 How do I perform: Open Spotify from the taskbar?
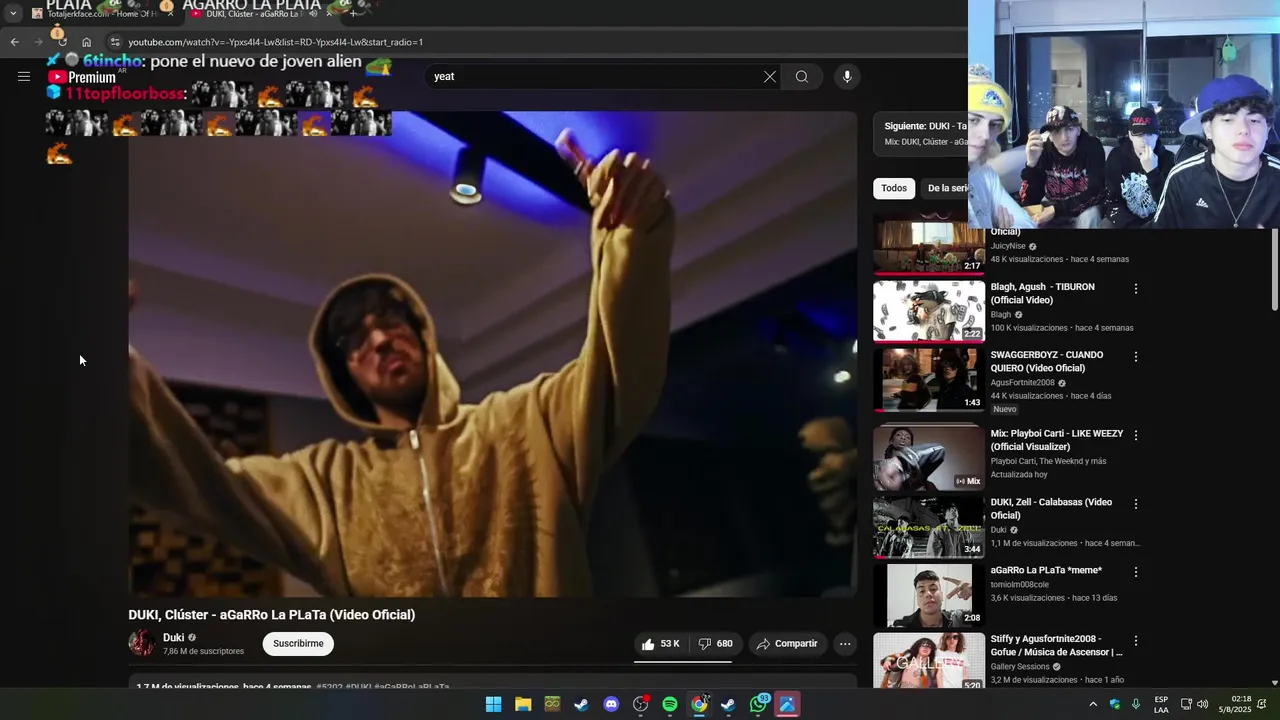click(670, 704)
